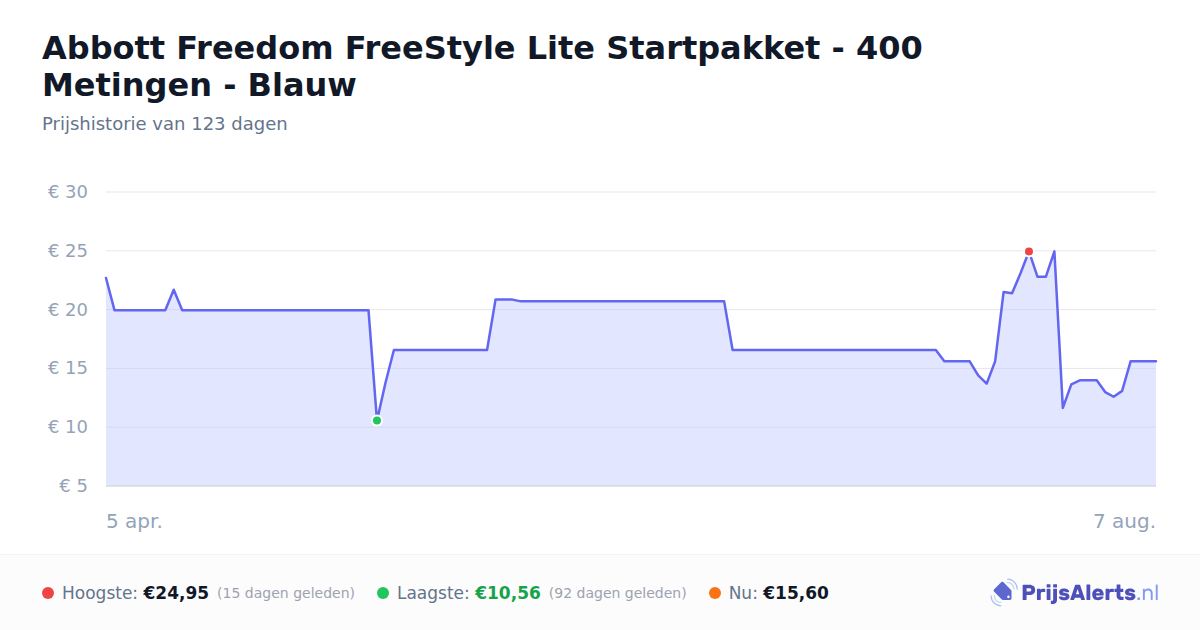The height and width of the screenshot is (630, 1200).
Task: Click the € 30 axis label
Action: [x=68, y=192]
